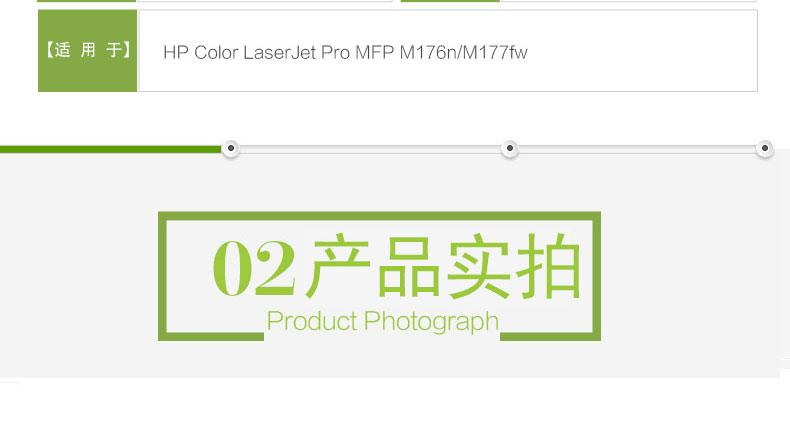Click the gray track between first and middle dots
The width and height of the screenshot is (790, 442).
pos(370,149)
